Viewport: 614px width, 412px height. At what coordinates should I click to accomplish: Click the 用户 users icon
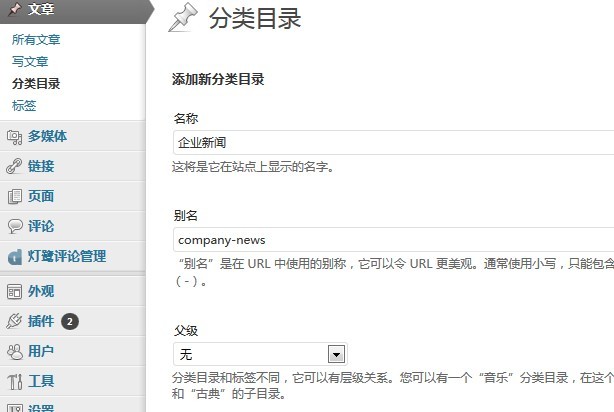click(14, 352)
